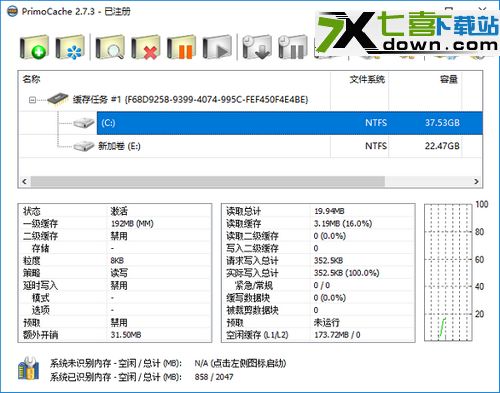Click the scheduled pause clock icon

(293, 47)
